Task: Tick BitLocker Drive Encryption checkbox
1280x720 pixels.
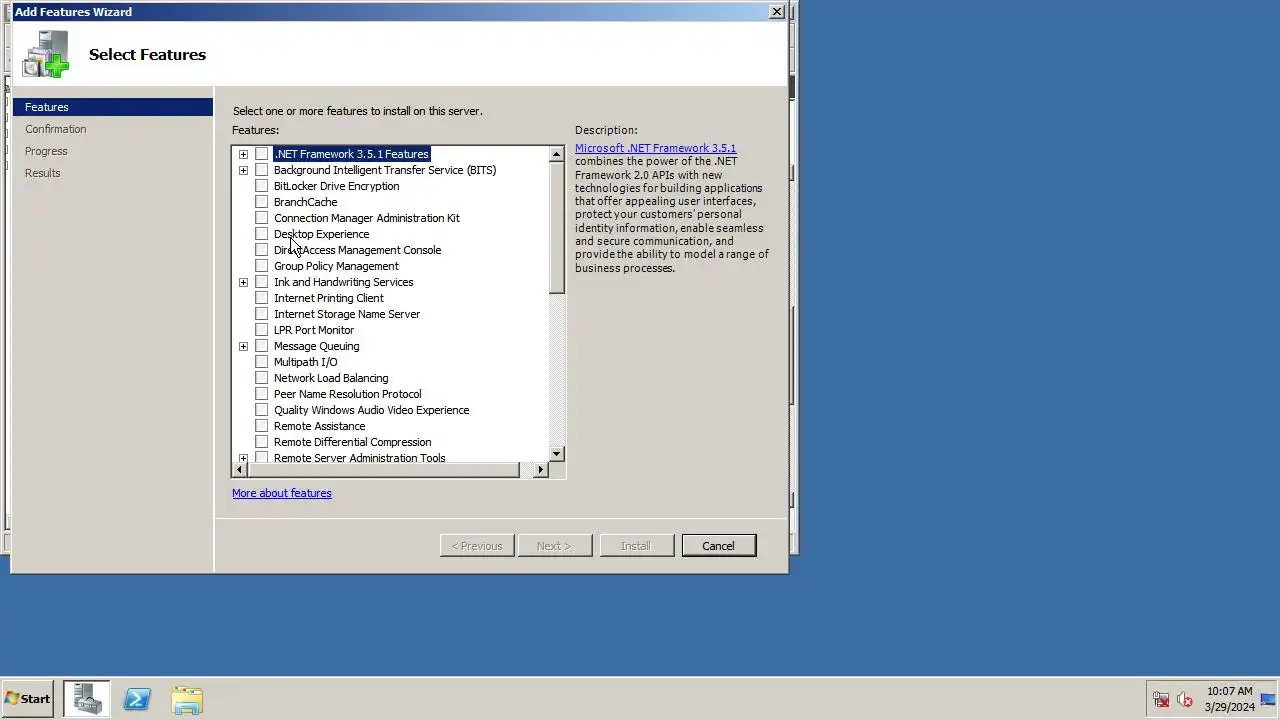Action: tap(262, 186)
